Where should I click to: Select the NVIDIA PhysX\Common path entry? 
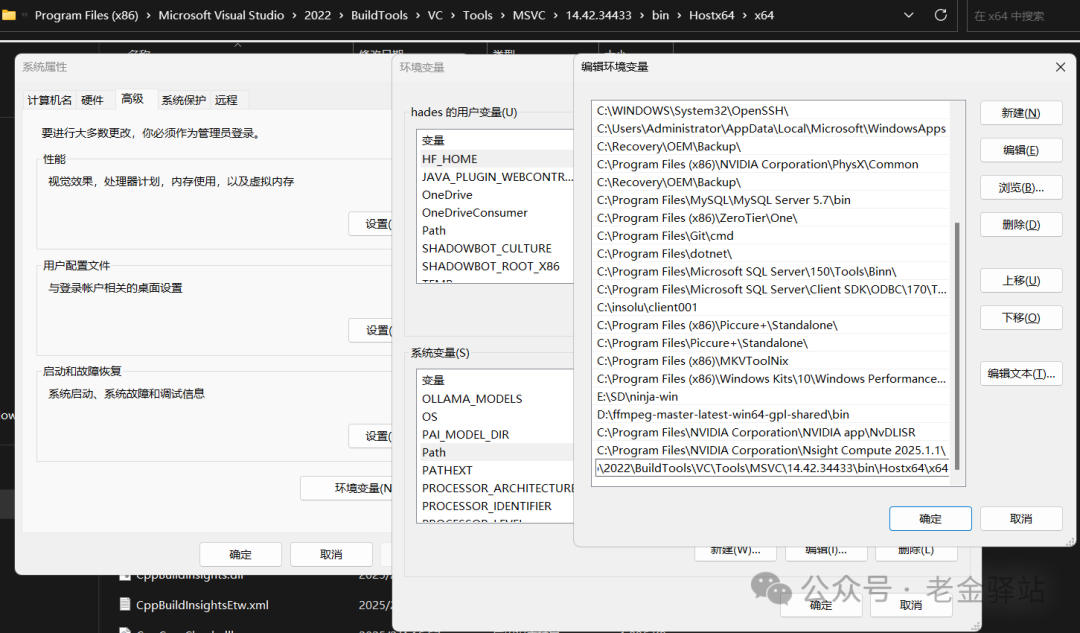click(770, 164)
